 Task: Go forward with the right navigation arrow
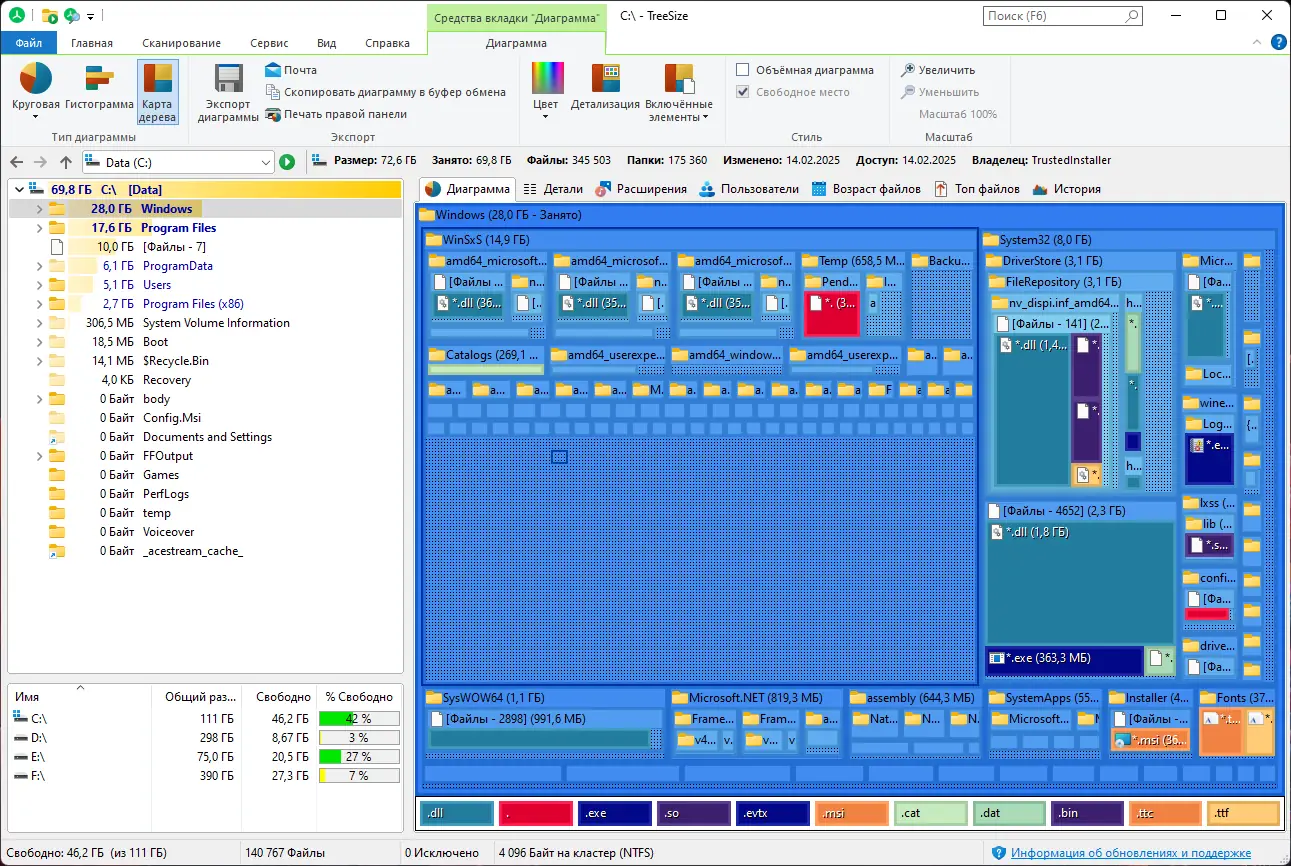tap(41, 162)
